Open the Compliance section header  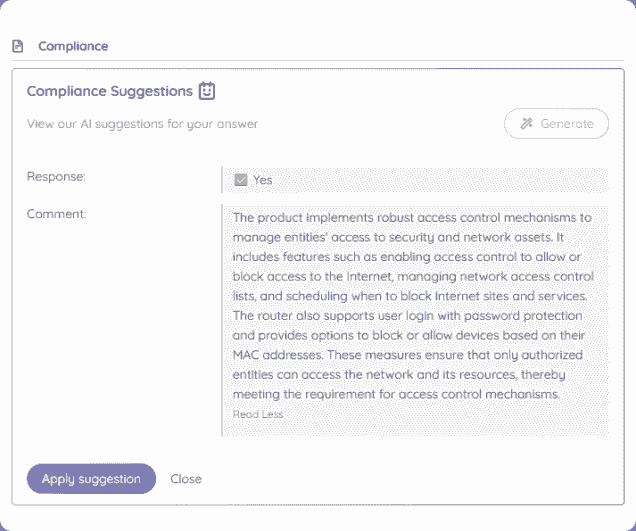point(73,46)
